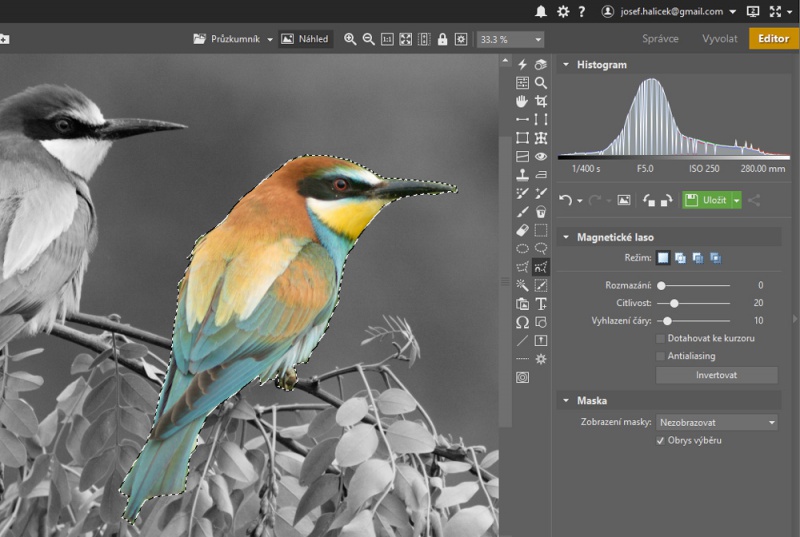Image resolution: width=800 pixels, height=537 pixels.
Task: Select the Polygon Lasso tool
Action: coord(522,267)
